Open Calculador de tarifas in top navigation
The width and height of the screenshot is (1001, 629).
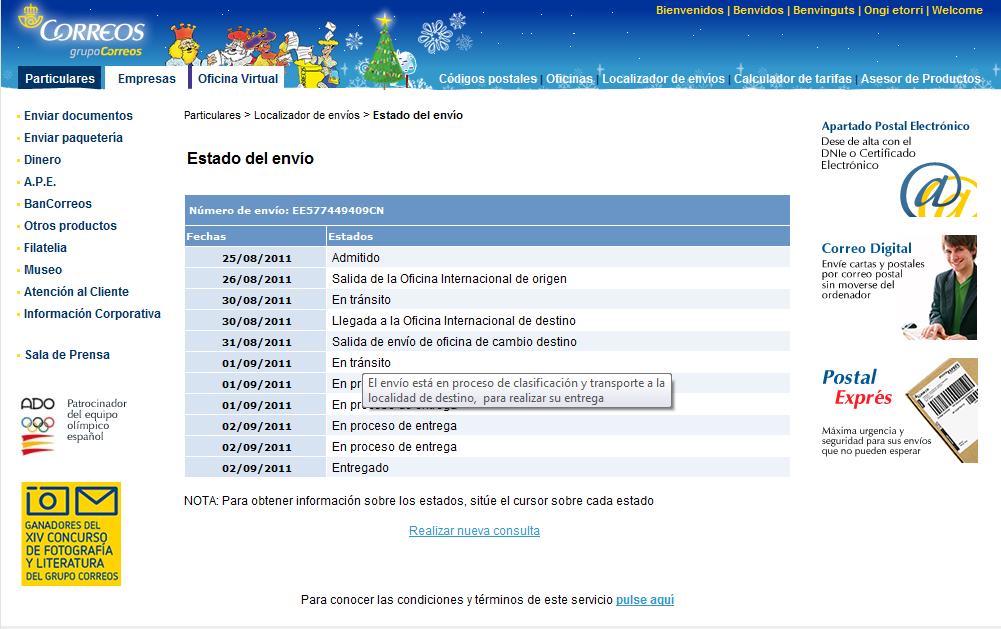coord(792,79)
